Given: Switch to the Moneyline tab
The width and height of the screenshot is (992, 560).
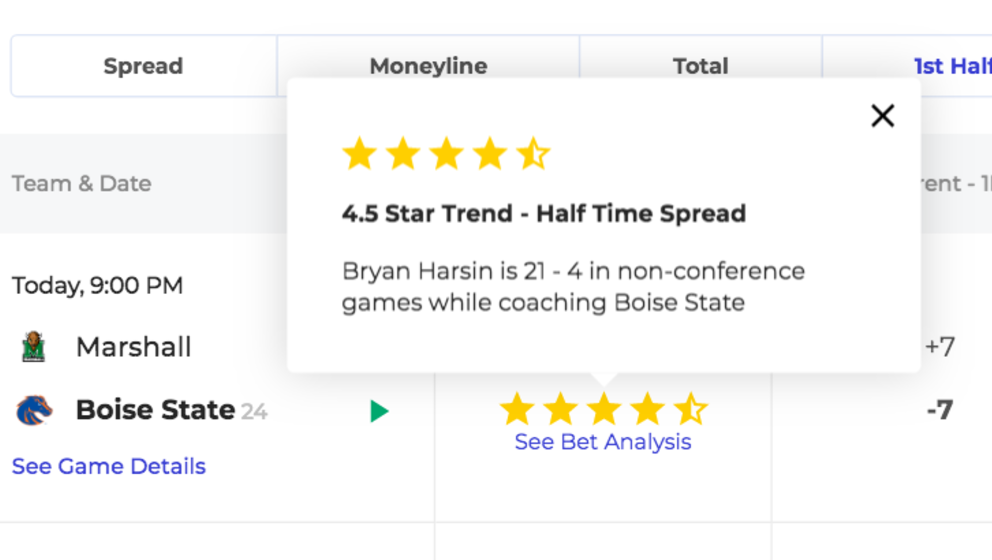Looking at the screenshot, I should [x=428, y=66].
